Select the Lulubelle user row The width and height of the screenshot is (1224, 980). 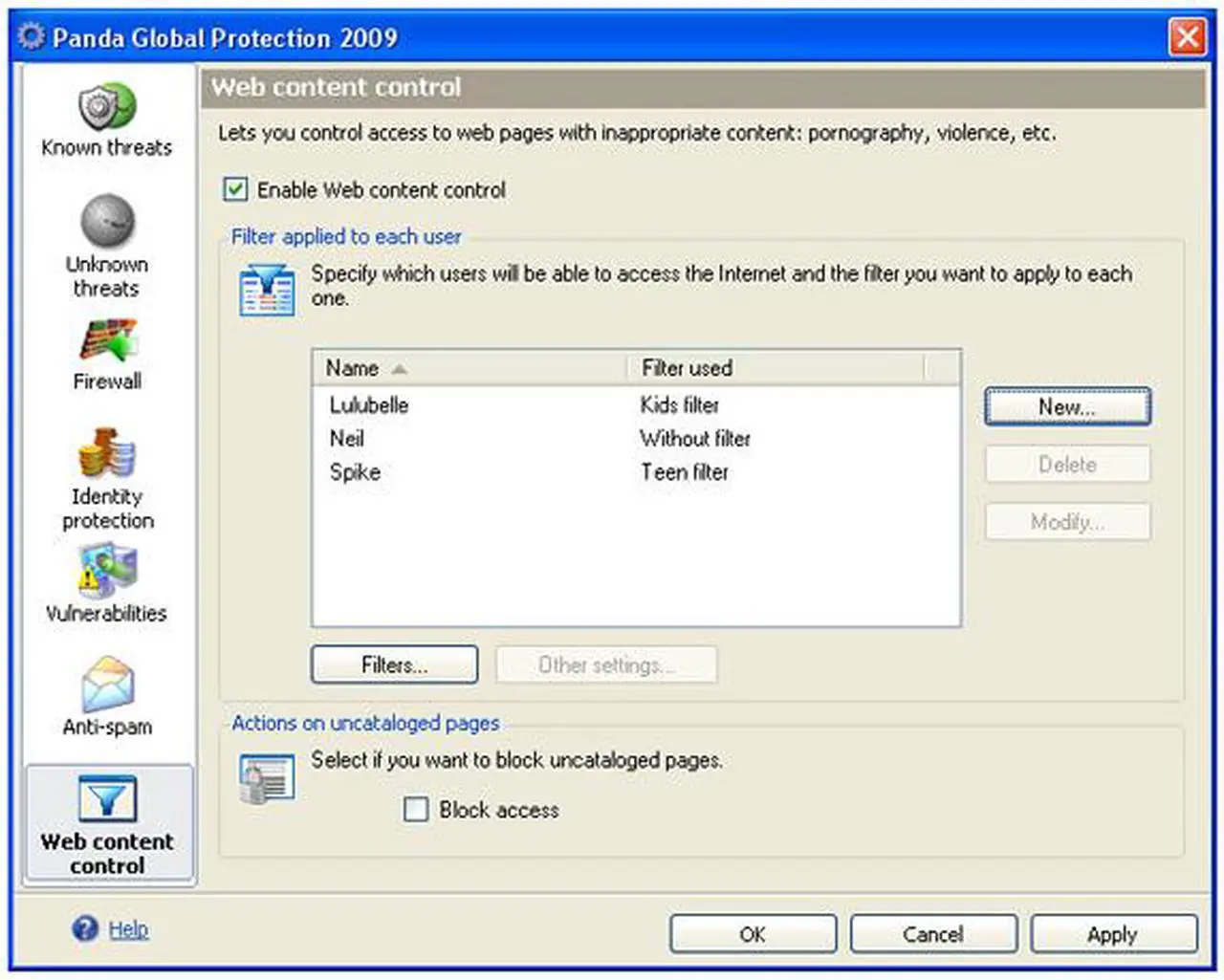635,405
